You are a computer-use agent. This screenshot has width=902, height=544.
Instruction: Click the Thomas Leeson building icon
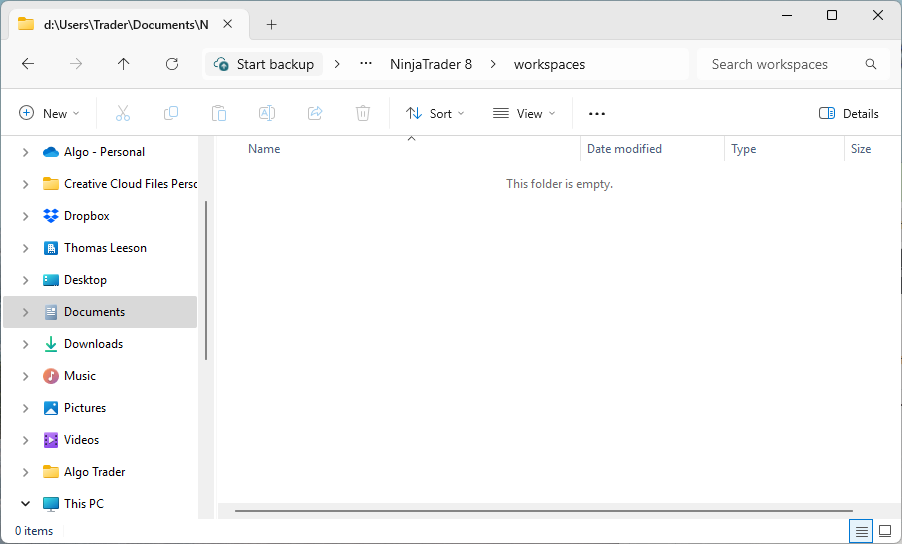click(x=51, y=248)
